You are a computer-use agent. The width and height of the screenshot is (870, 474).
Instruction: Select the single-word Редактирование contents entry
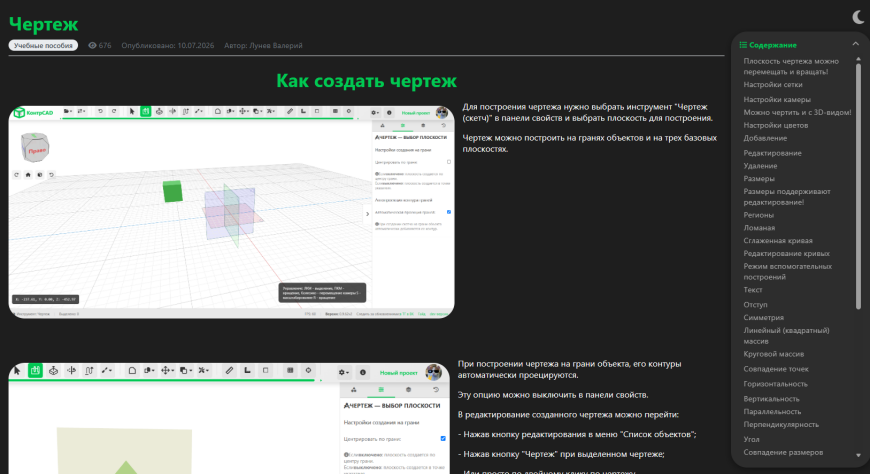point(772,153)
